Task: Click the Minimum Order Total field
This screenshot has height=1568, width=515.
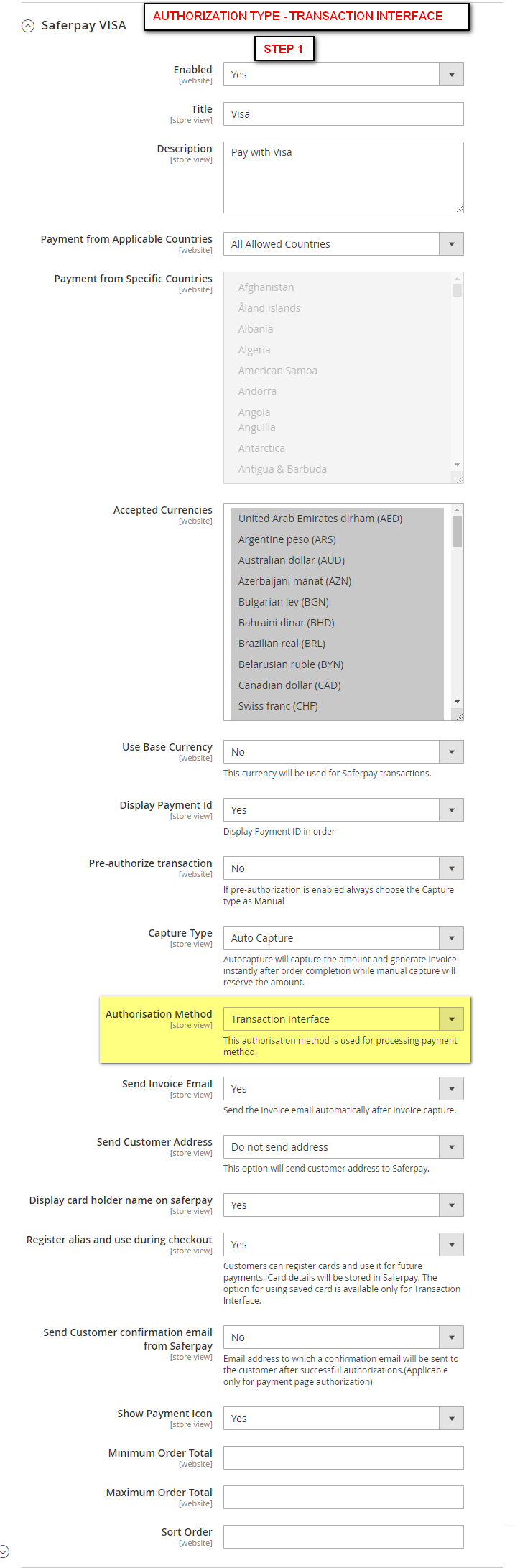Action: click(x=343, y=1458)
